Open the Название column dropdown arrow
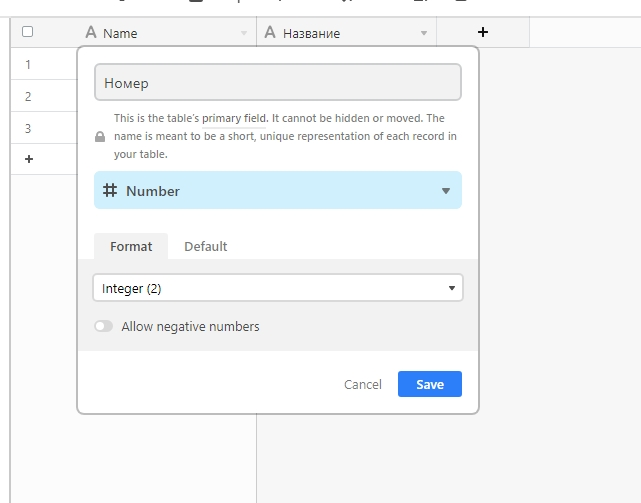This screenshot has height=503, width=641. (x=424, y=33)
